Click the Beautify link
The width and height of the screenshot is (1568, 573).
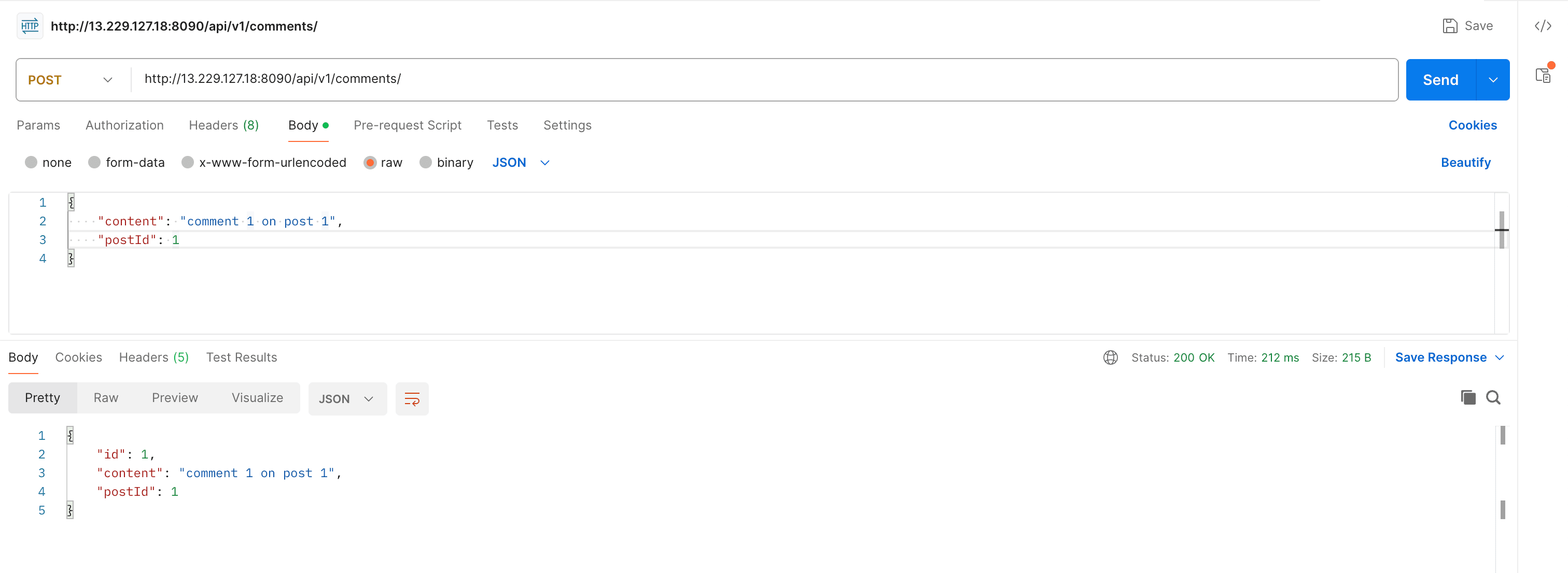(1465, 162)
